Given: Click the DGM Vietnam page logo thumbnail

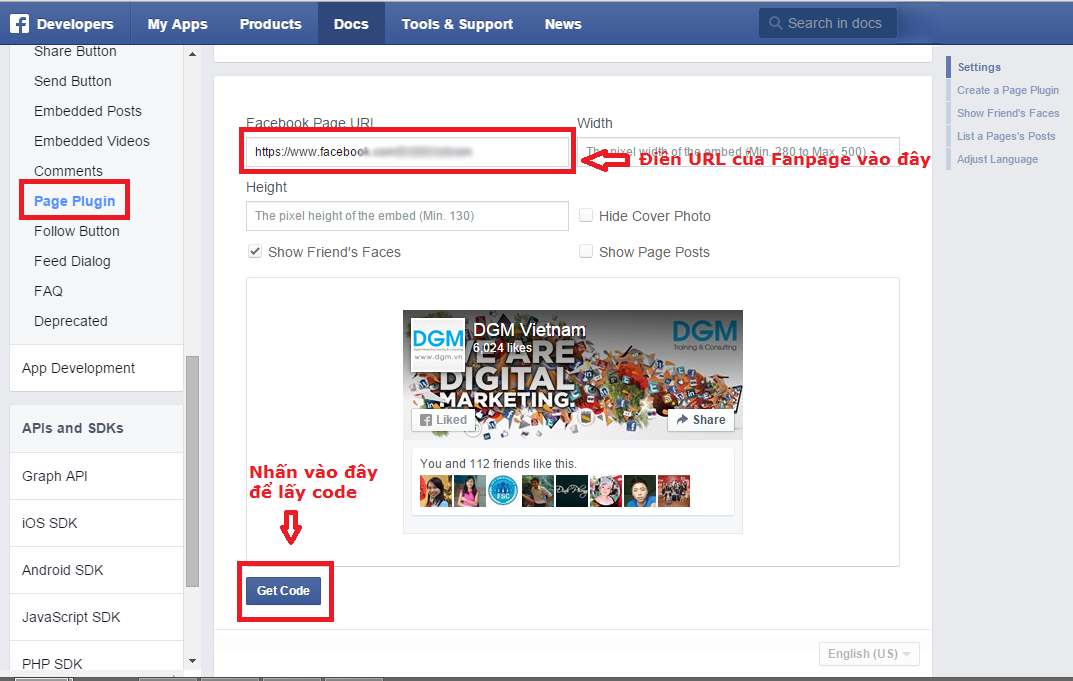Looking at the screenshot, I should [438, 344].
